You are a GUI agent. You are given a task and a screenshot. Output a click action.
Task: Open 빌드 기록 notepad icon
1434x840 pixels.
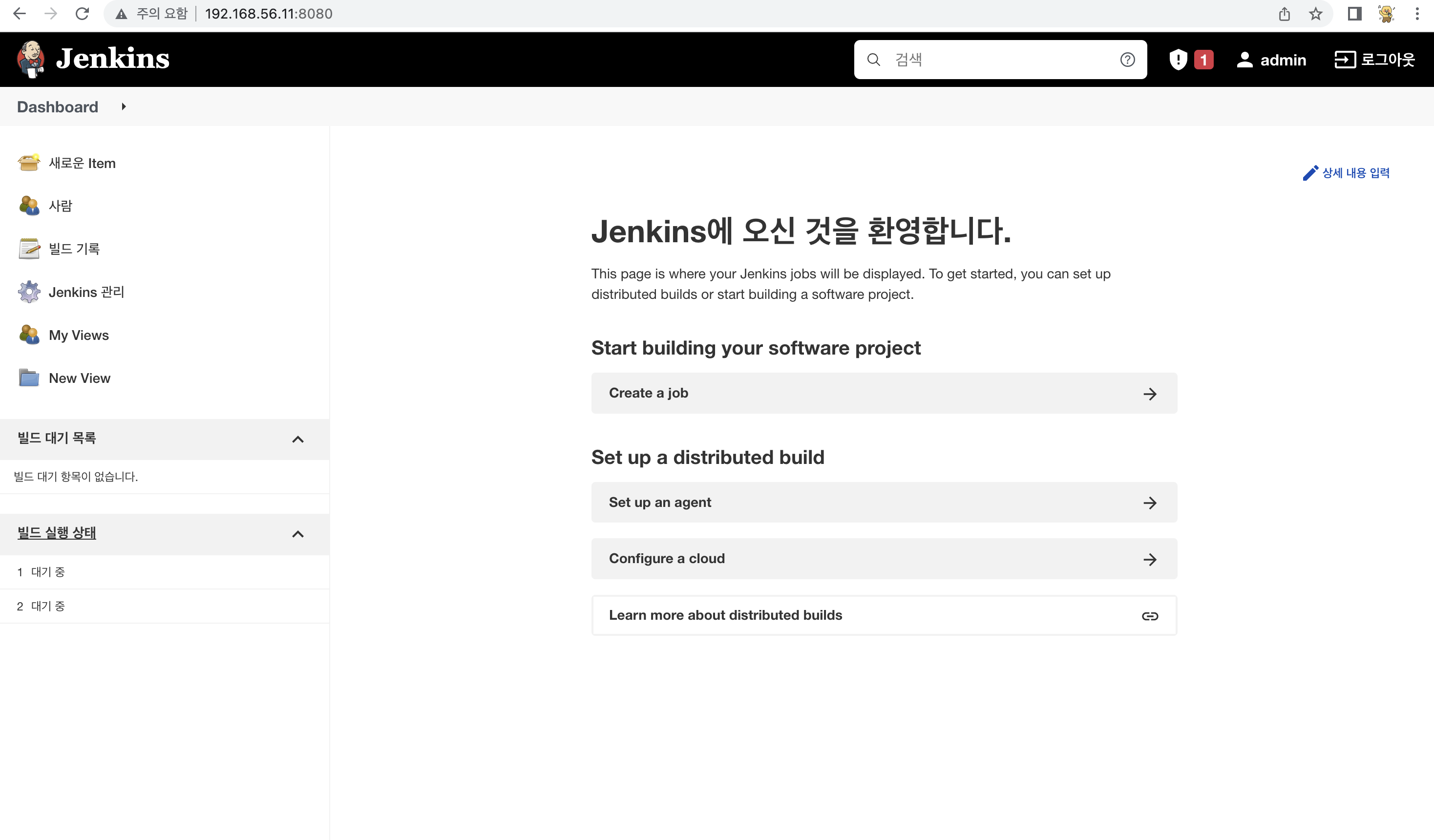point(28,249)
